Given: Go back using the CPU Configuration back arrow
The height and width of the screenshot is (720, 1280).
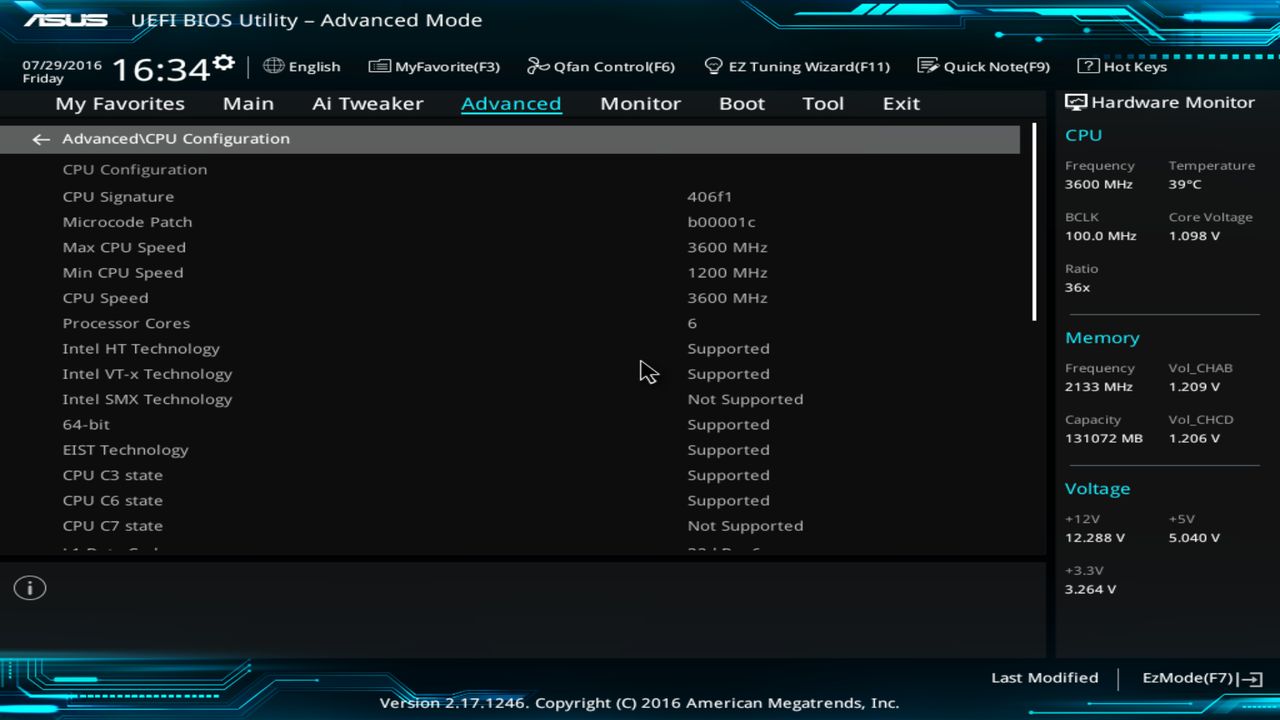Looking at the screenshot, I should [40, 139].
